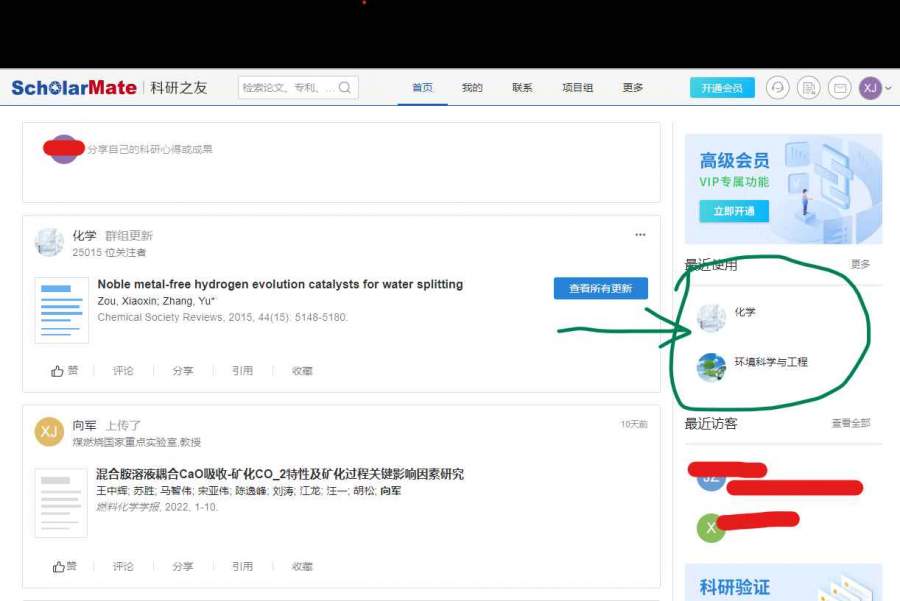
Task: Click 收藏 under Noble metal-free paper
Action: pyautogui.click(x=302, y=371)
